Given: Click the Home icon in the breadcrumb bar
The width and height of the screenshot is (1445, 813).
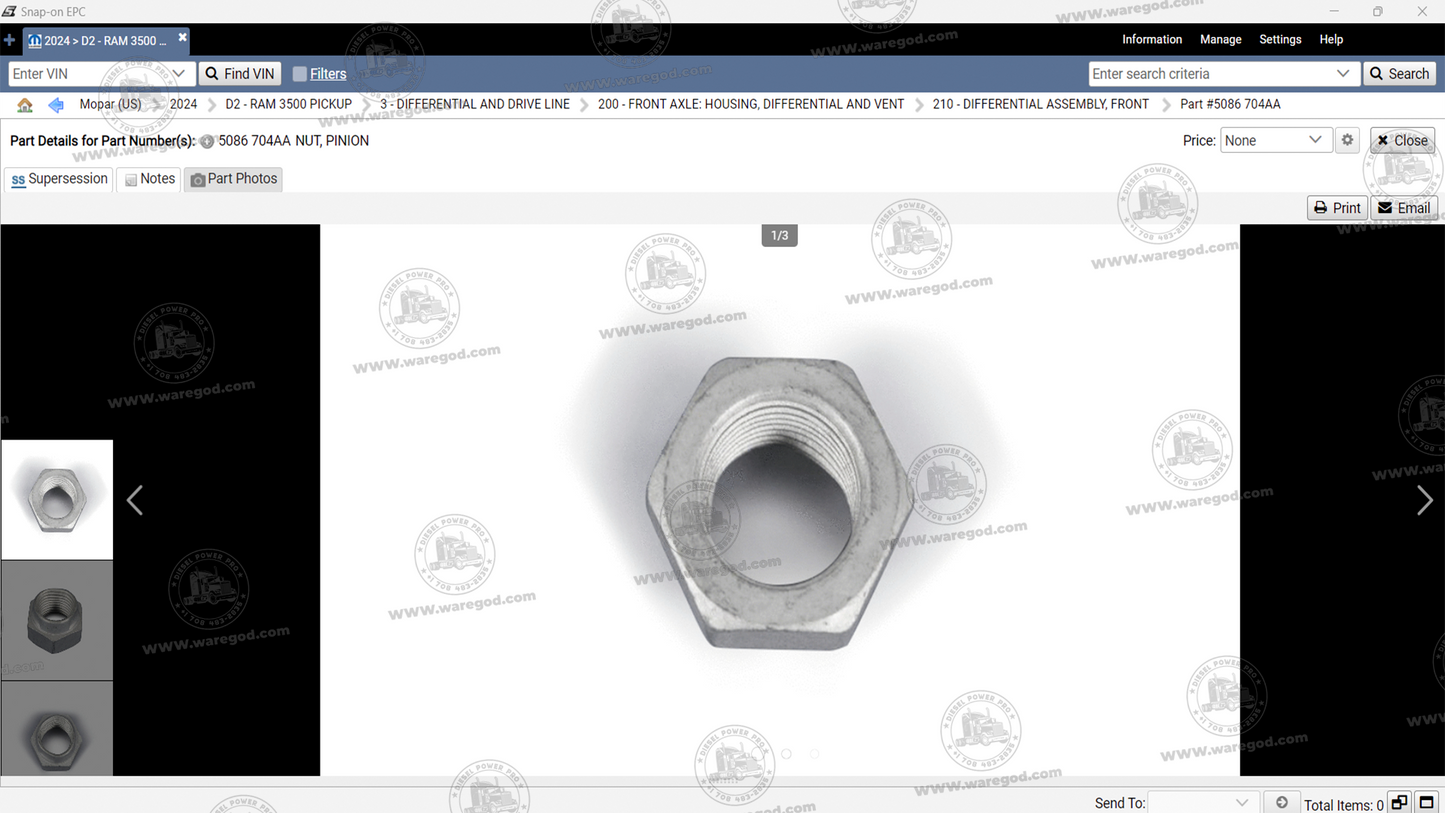Looking at the screenshot, I should 25,104.
